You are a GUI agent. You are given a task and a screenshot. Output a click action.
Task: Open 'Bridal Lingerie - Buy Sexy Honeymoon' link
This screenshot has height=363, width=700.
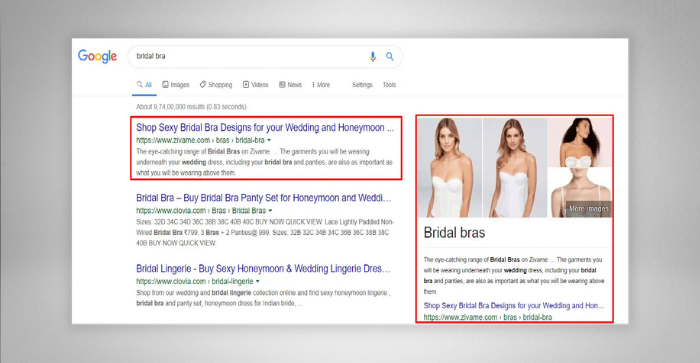(263, 269)
